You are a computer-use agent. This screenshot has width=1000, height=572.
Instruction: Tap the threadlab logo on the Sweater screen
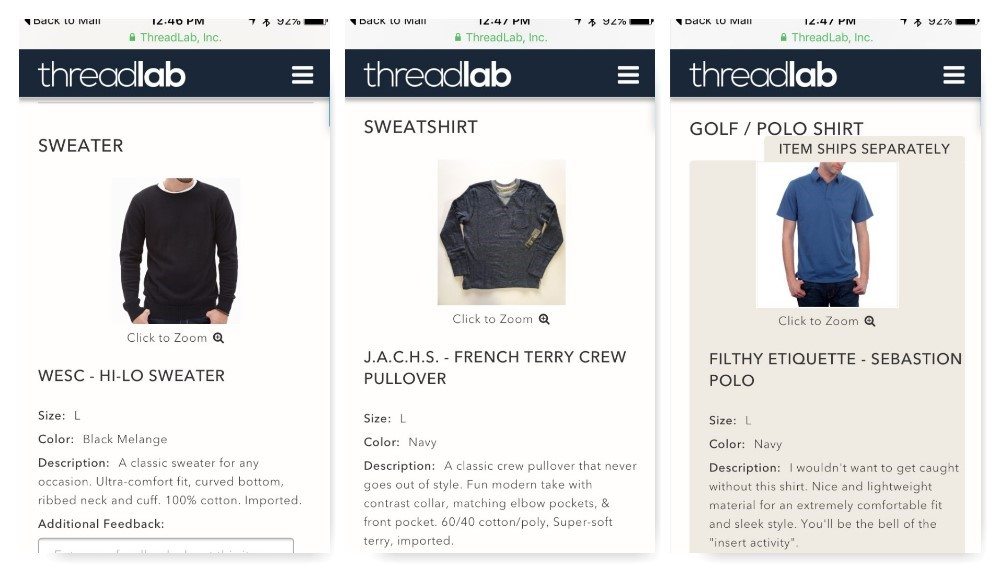(112, 75)
